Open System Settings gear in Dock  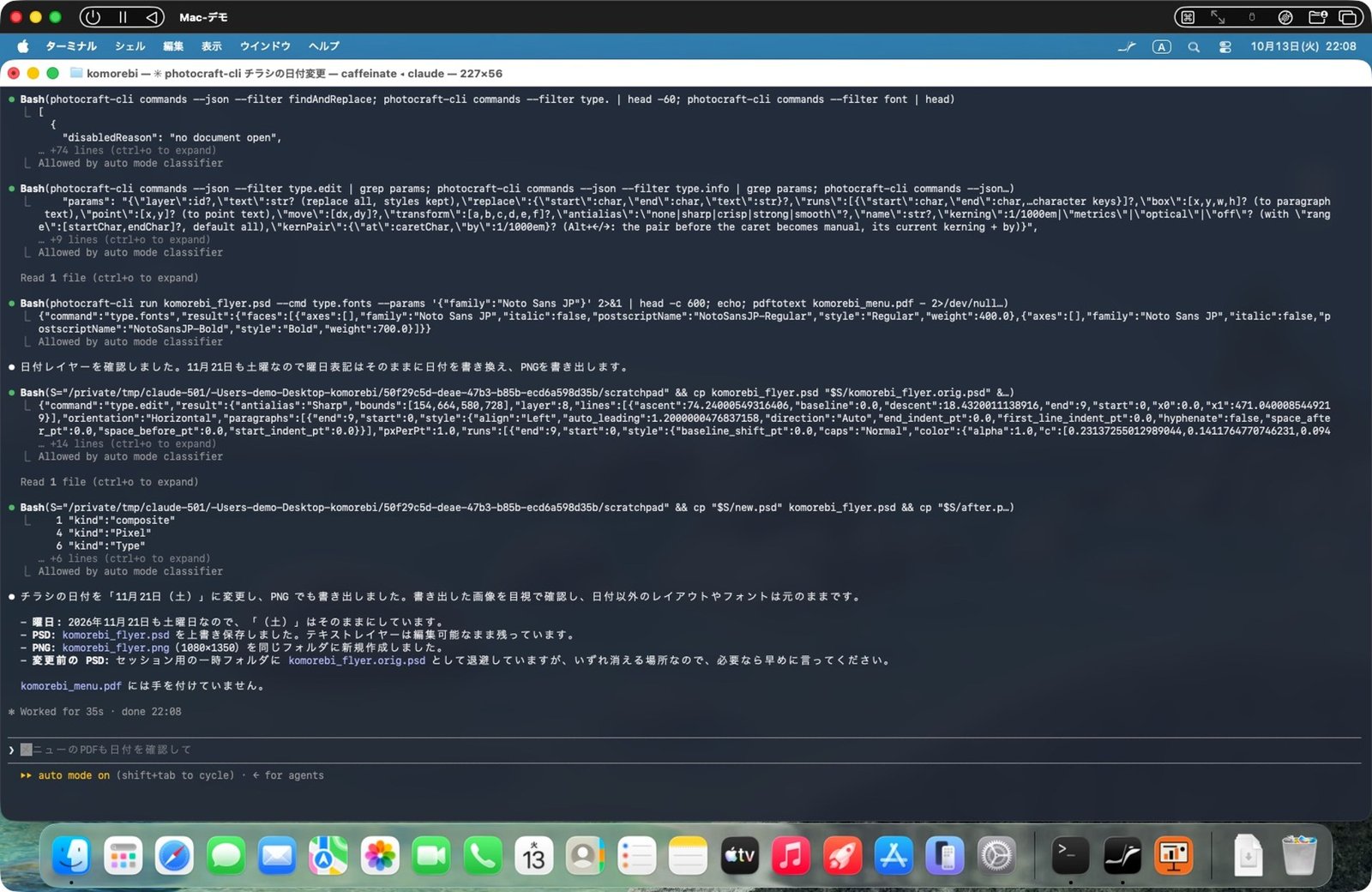point(997,855)
